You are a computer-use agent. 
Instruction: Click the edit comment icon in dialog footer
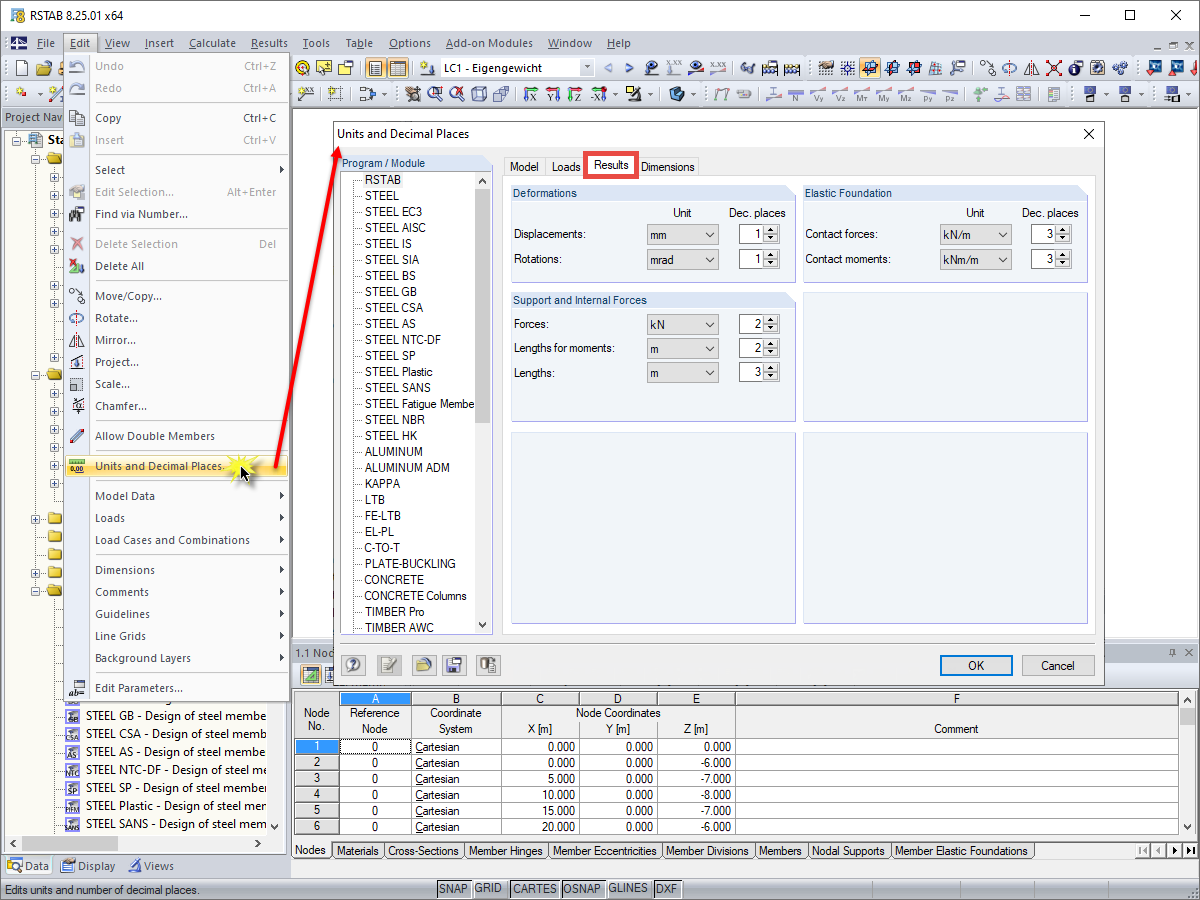click(x=389, y=665)
